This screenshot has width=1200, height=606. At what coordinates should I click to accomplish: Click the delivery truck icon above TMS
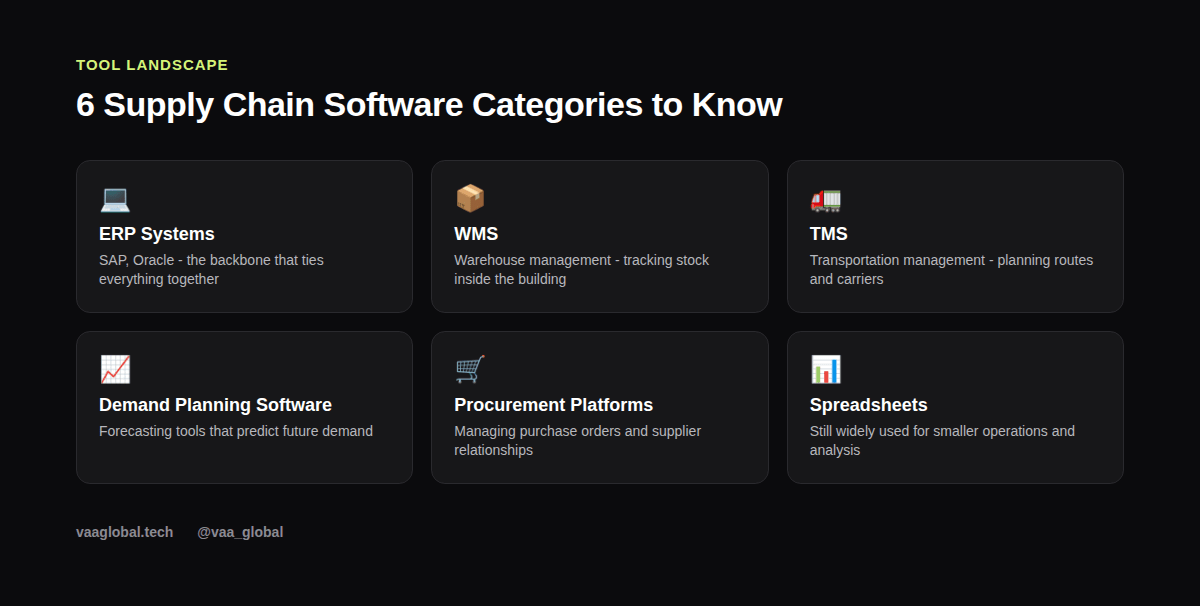pos(826,199)
